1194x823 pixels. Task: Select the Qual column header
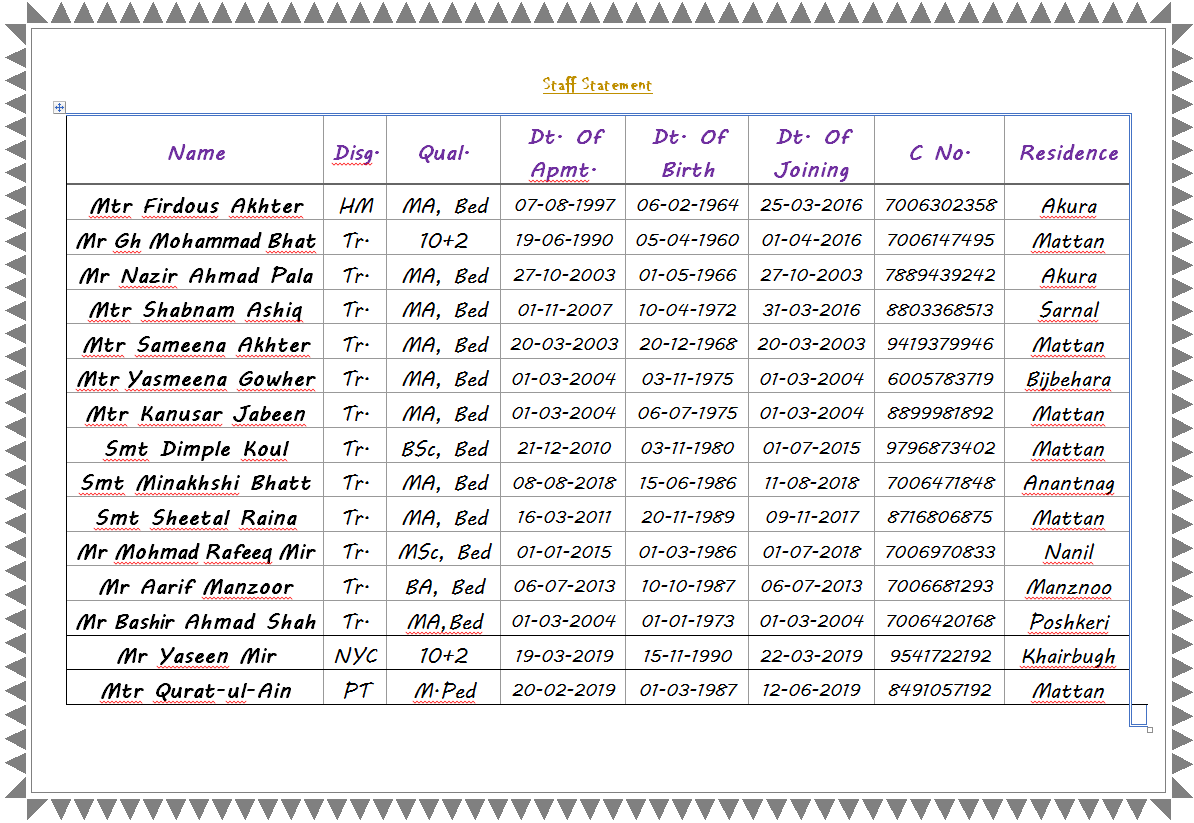(x=443, y=153)
